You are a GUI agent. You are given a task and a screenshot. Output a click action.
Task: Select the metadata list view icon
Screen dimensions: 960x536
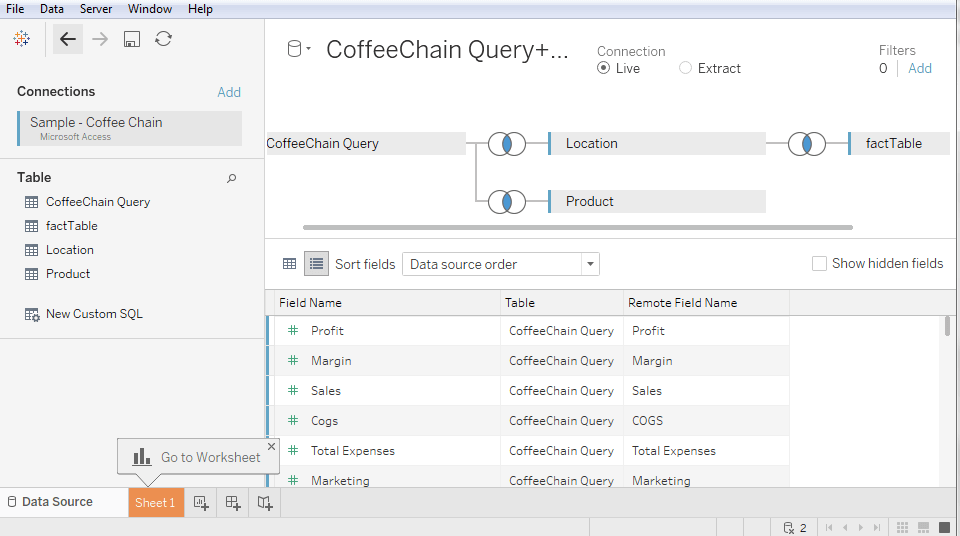click(x=317, y=264)
